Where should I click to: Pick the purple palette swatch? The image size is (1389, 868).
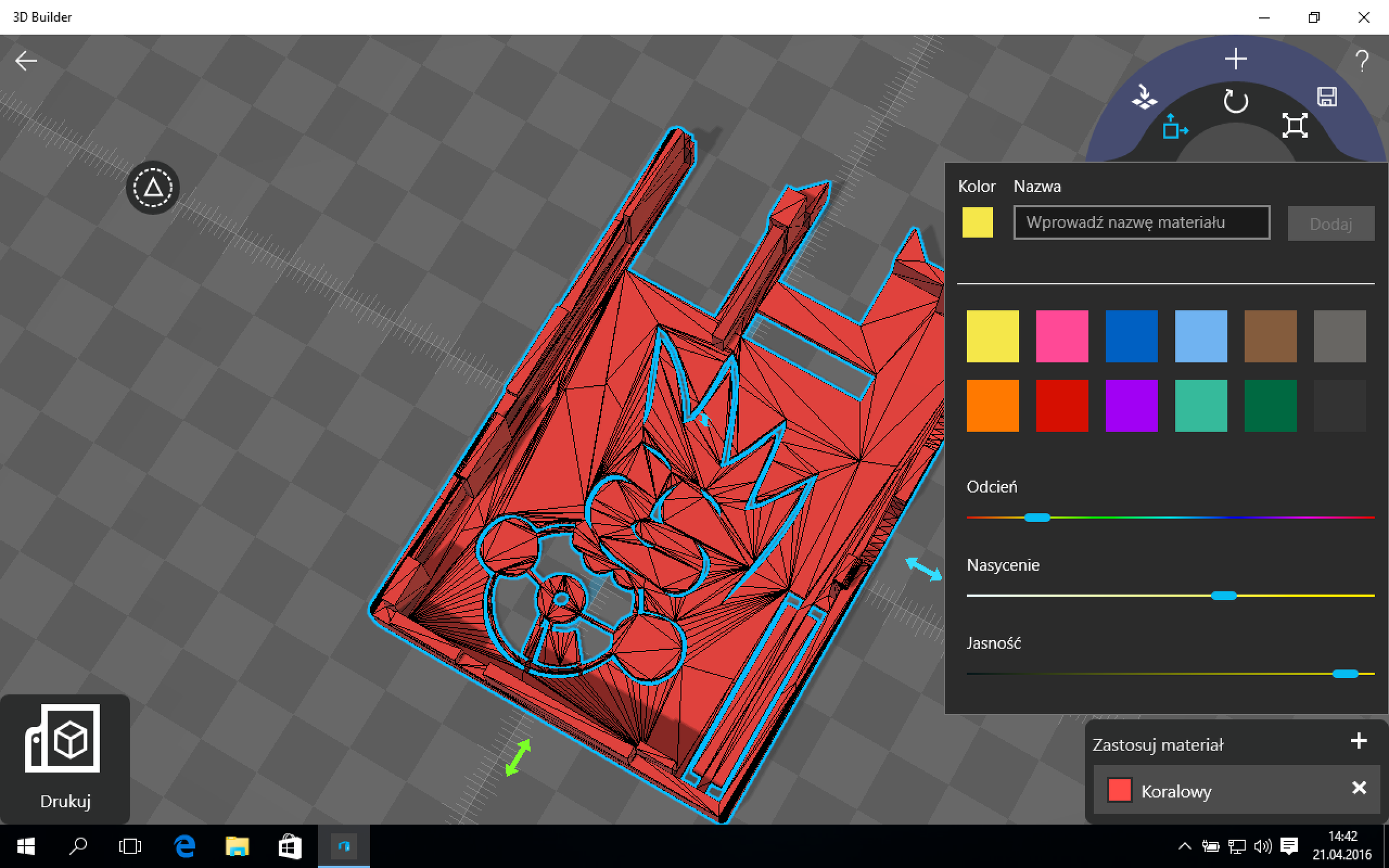pyautogui.click(x=1131, y=406)
